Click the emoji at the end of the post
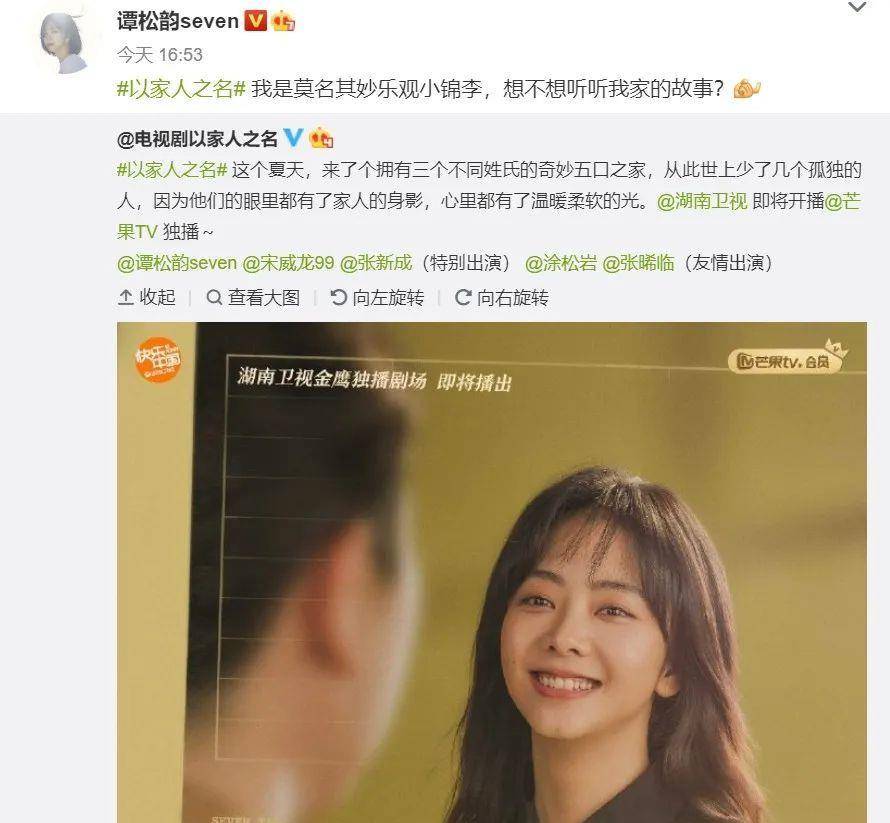 746,89
